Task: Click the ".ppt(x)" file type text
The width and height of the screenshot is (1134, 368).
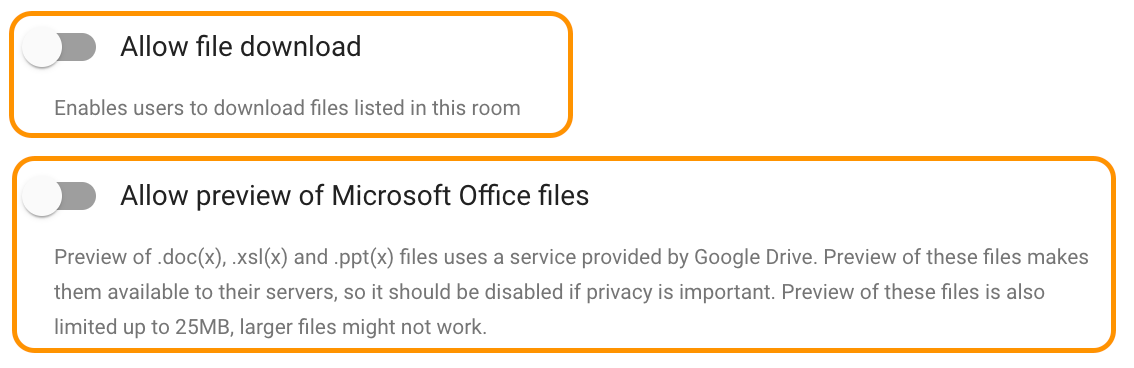Action: [364, 257]
